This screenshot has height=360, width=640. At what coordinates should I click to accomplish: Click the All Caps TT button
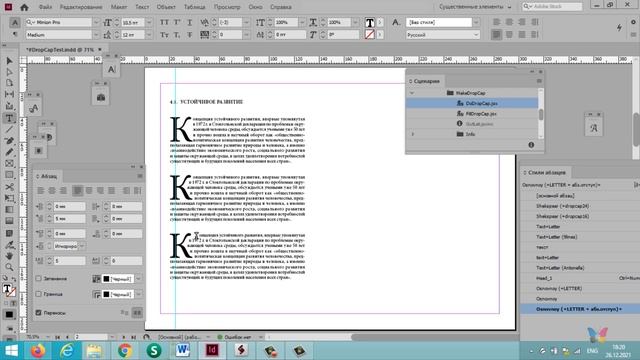point(164,22)
